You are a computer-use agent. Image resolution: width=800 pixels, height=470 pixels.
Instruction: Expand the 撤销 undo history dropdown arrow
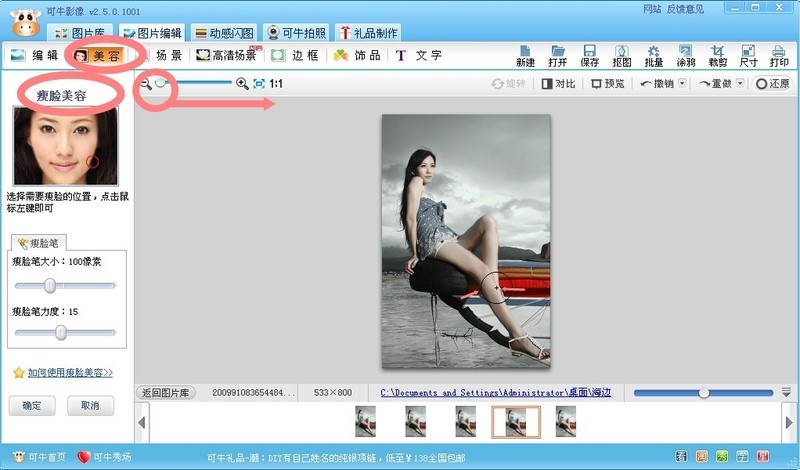click(x=682, y=83)
